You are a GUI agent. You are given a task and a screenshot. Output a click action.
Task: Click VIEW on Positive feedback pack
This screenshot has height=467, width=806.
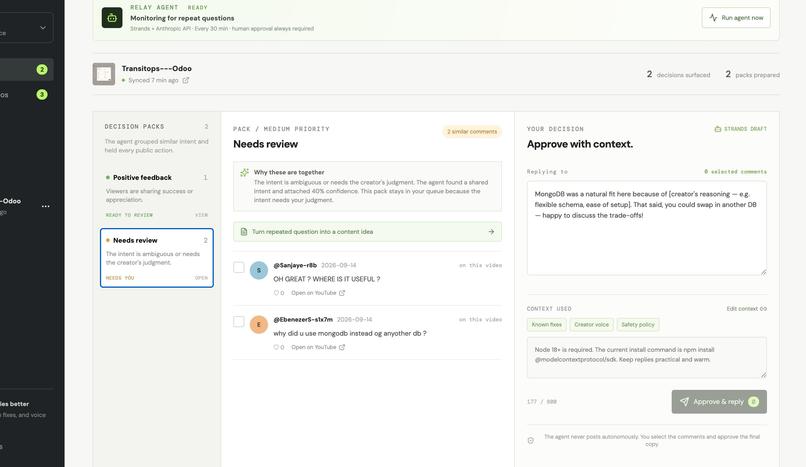202,215
